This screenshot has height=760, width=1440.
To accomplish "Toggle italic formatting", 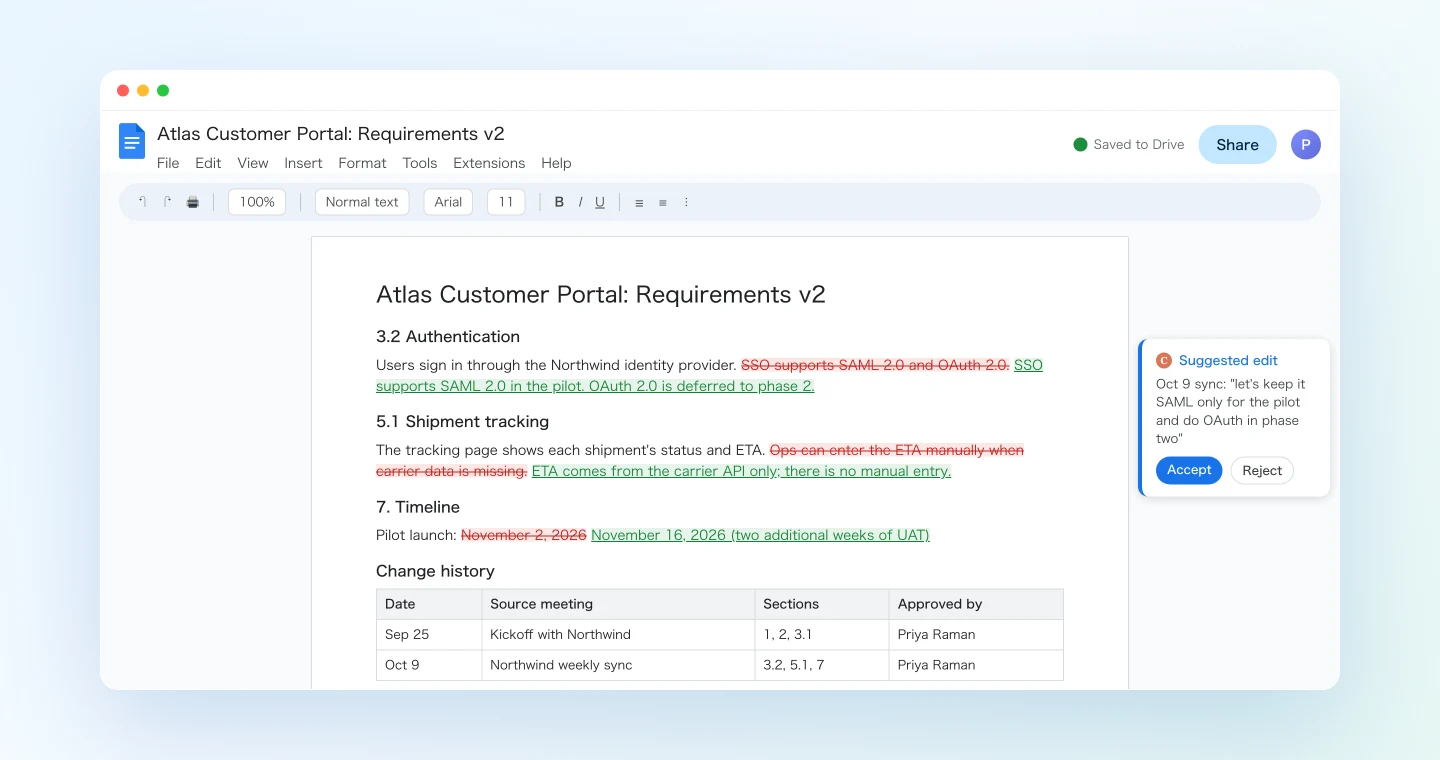I will (x=580, y=202).
